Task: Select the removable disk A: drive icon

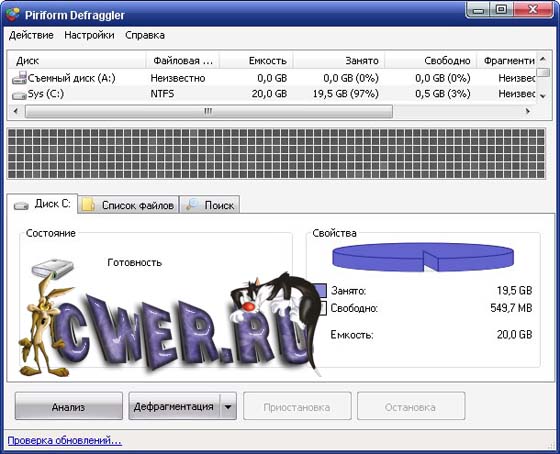Action: 19,78
